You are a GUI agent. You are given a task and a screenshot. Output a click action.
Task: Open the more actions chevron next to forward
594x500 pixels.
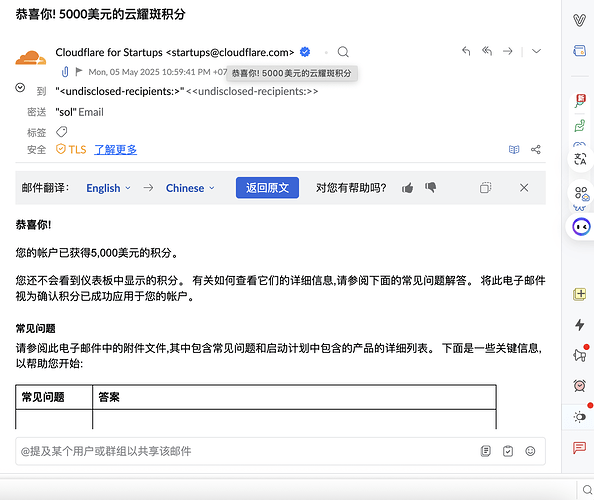coord(536,51)
